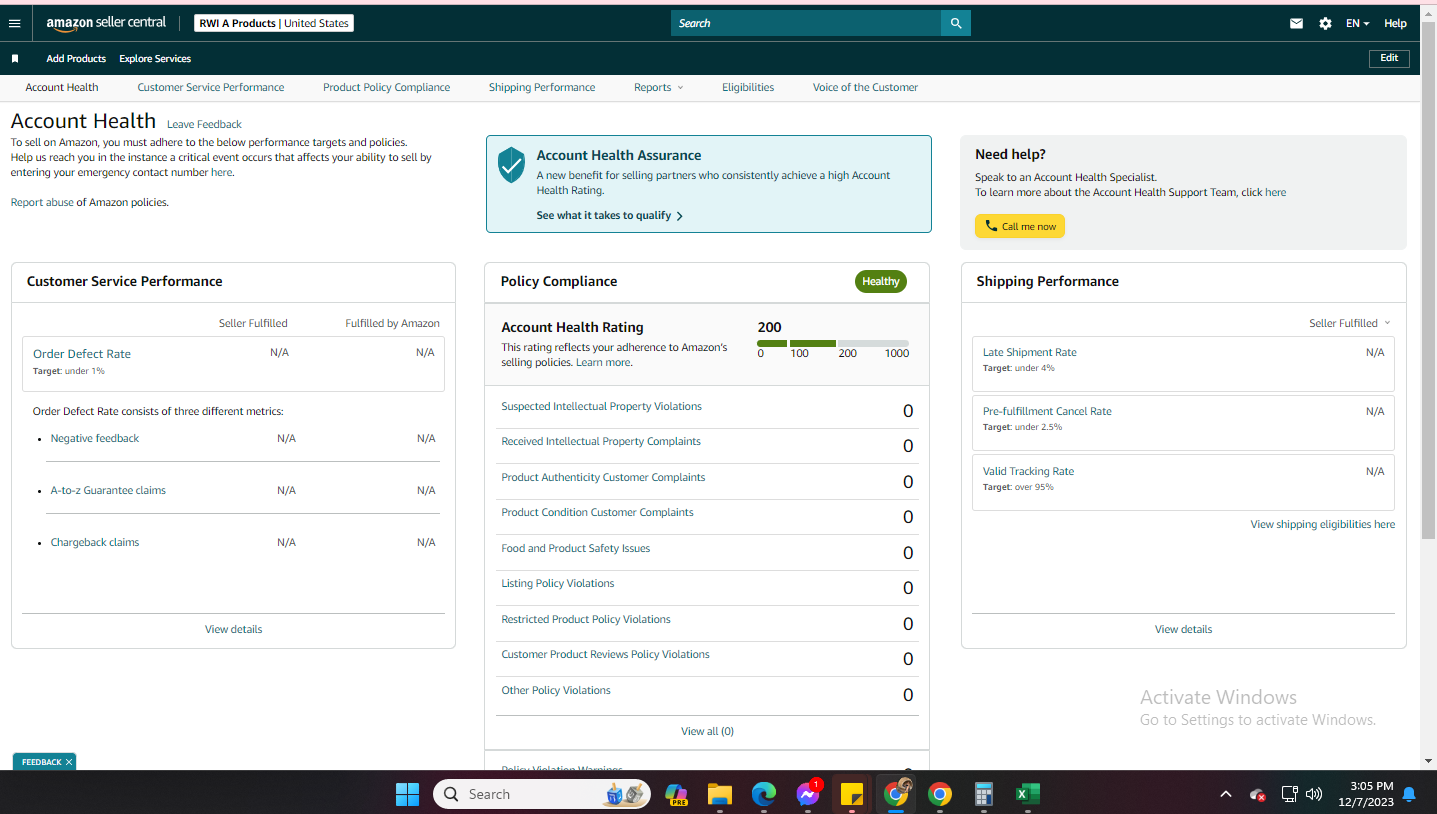Click the Help menu item
The width and height of the screenshot is (1437, 814).
click(1395, 23)
